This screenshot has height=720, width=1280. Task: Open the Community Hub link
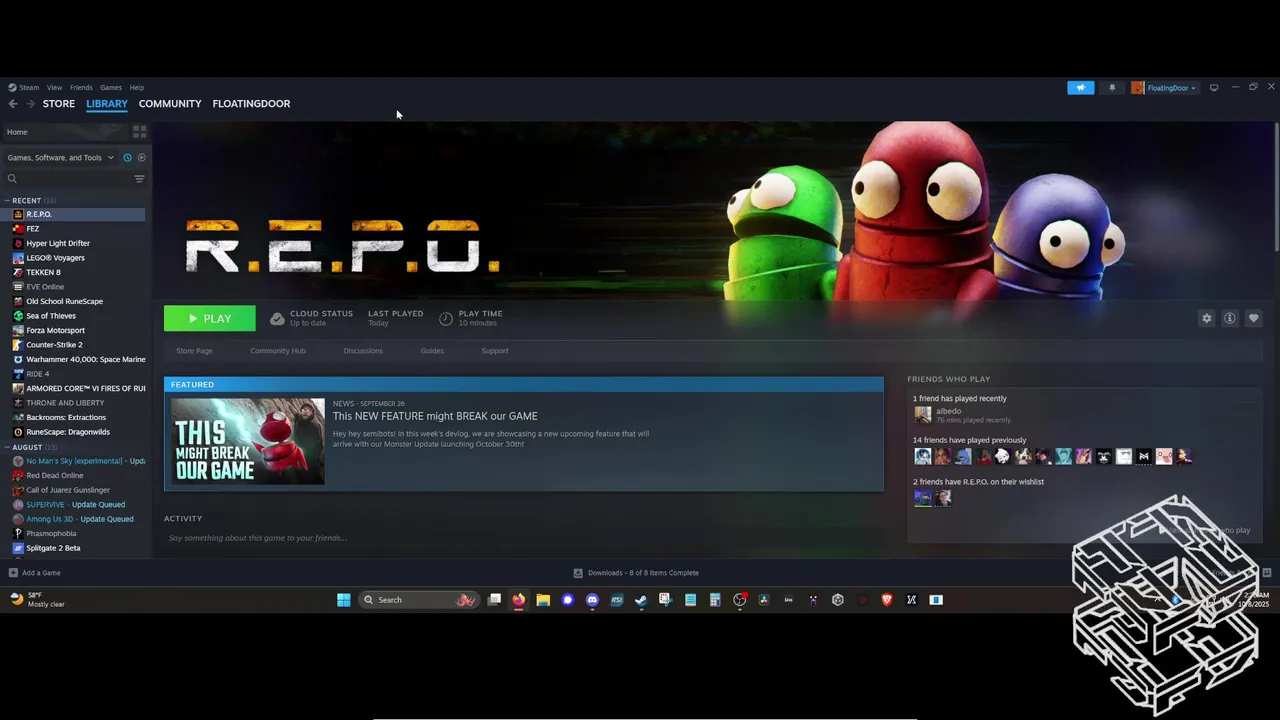[278, 351]
